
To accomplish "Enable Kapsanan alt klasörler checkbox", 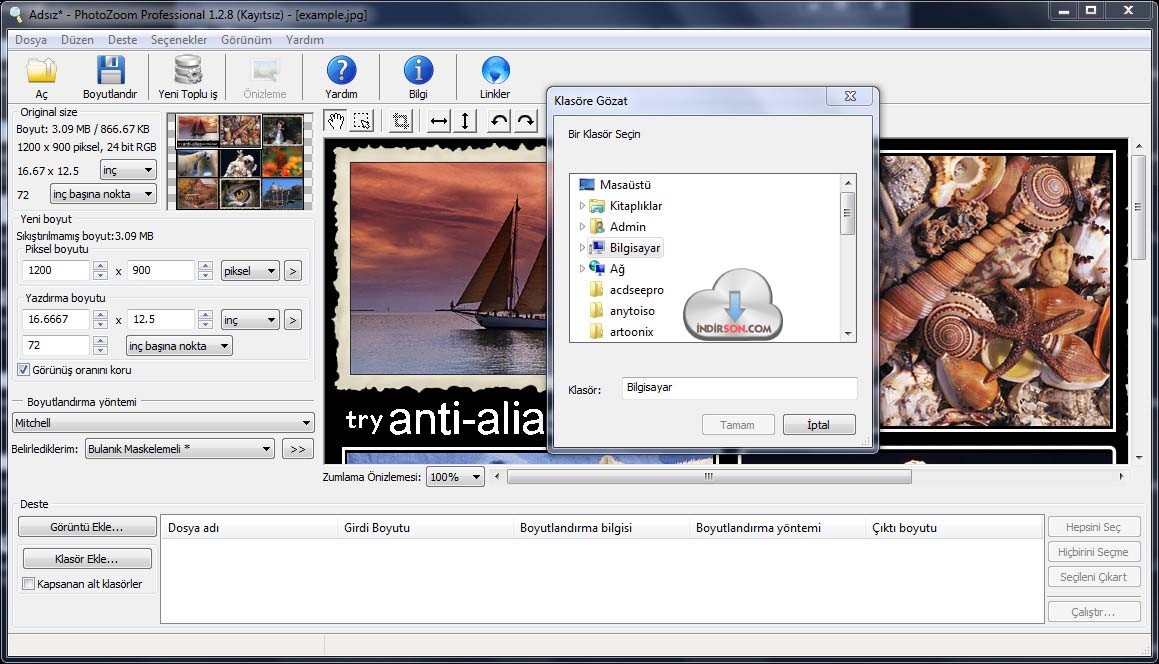I will click(28, 583).
